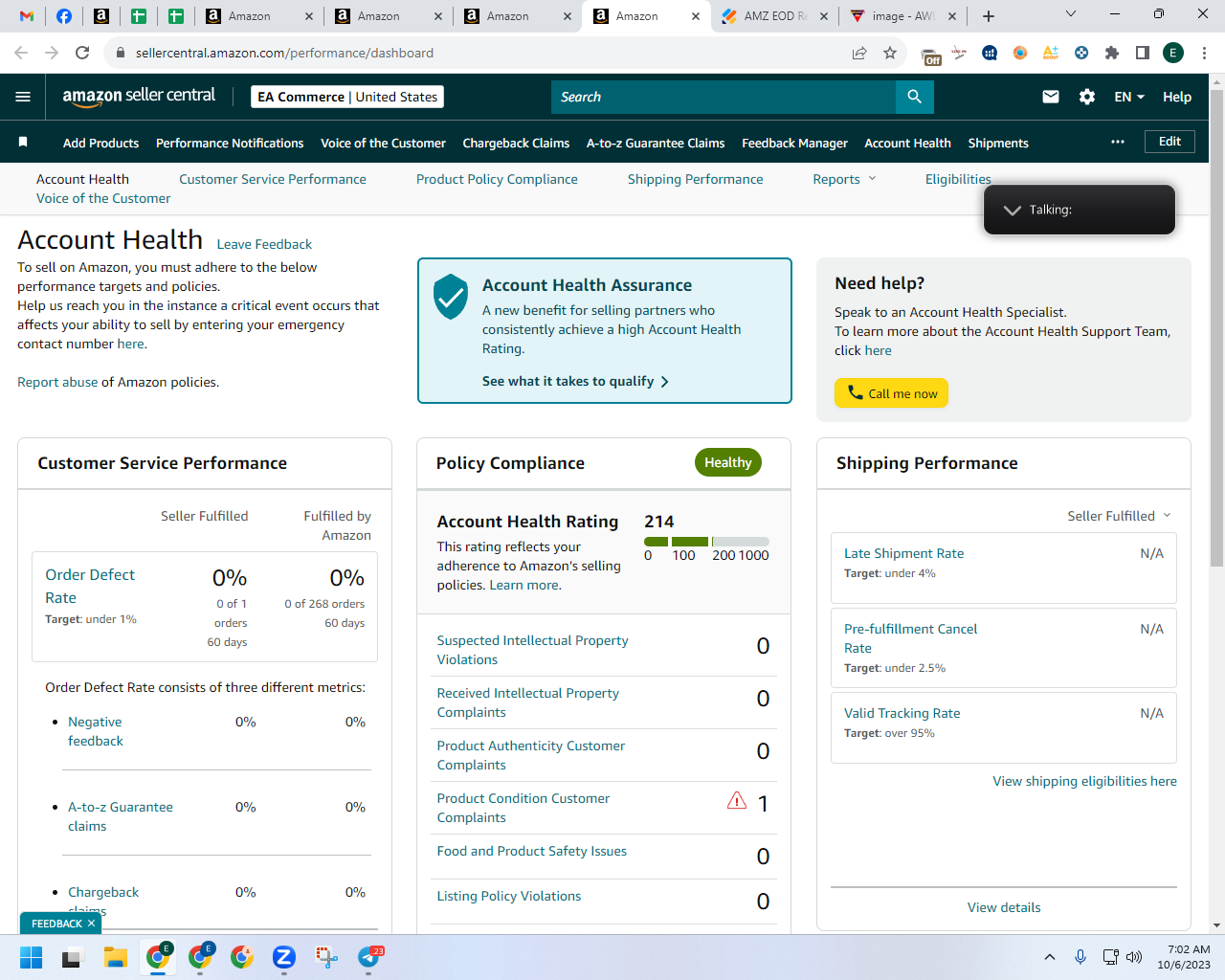Click the browser address bar URL
Viewport: 1225px width, 980px height.
click(x=284, y=53)
